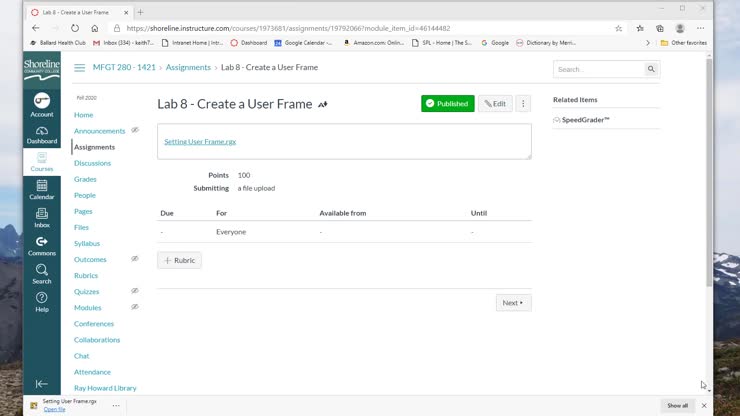This screenshot has height=416, width=740.
Task: Click the Edit assignment button
Action: pos(495,103)
